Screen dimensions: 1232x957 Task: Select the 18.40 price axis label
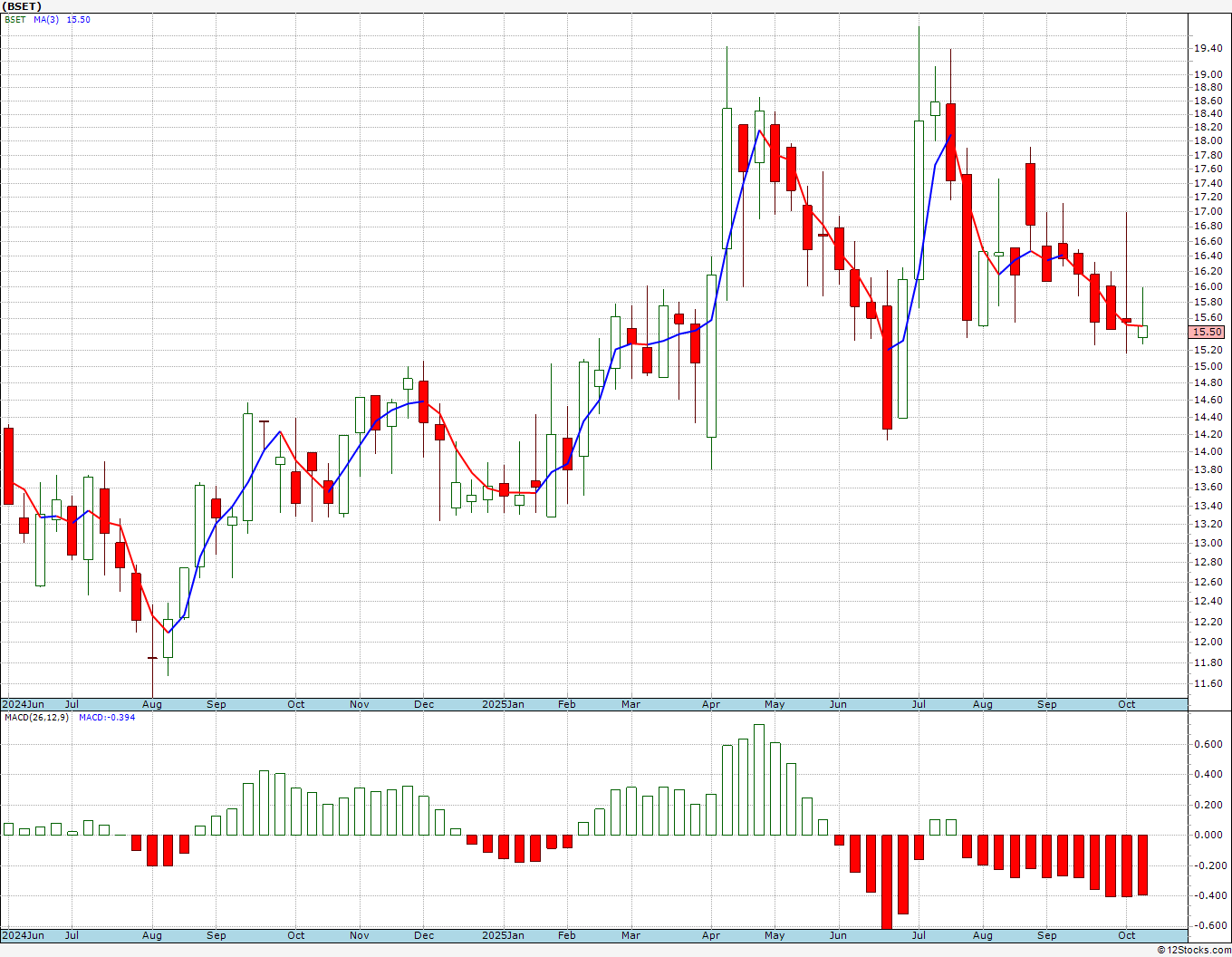click(1208, 114)
